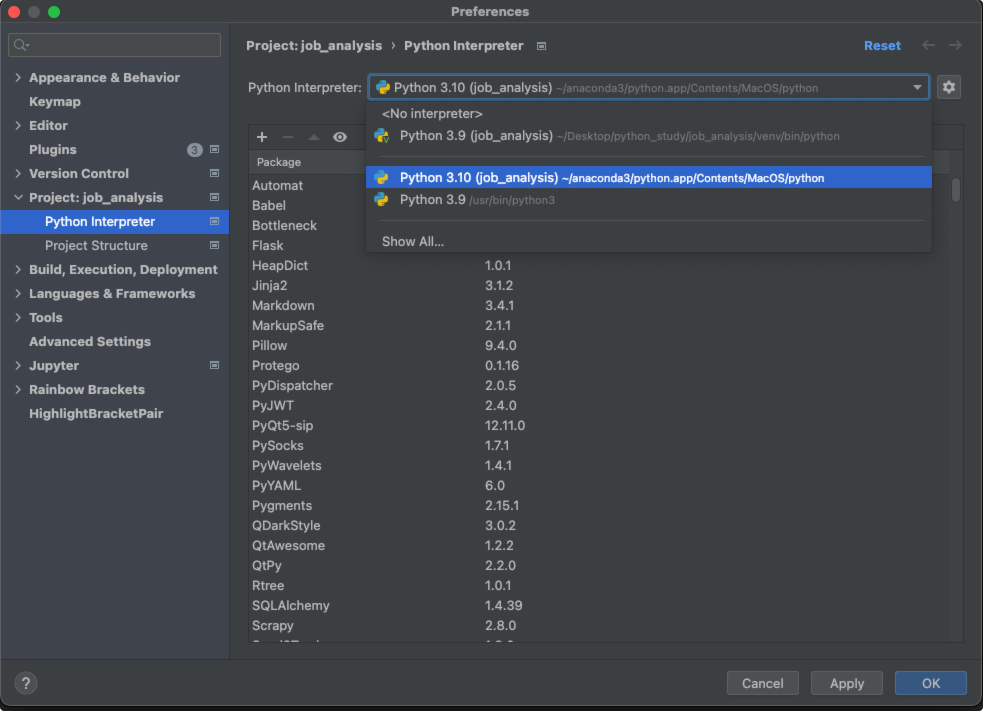Click the Apply button

846,683
